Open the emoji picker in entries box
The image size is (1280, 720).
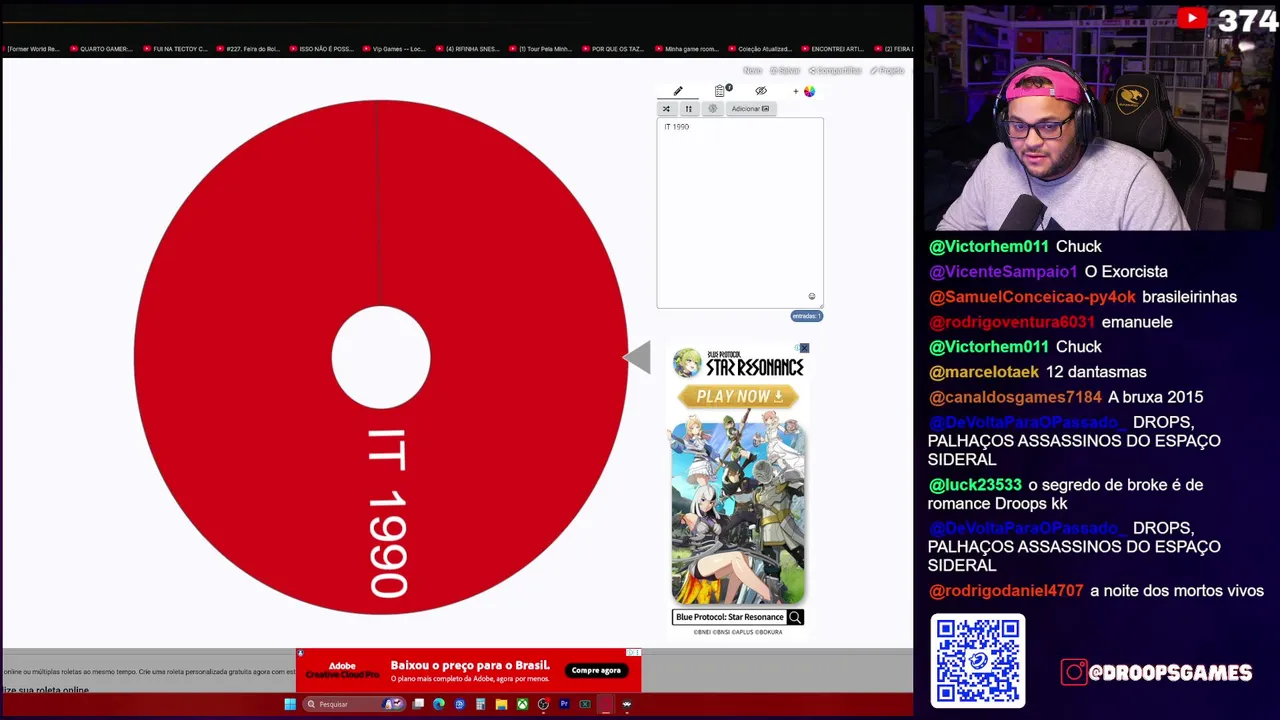tap(812, 296)
